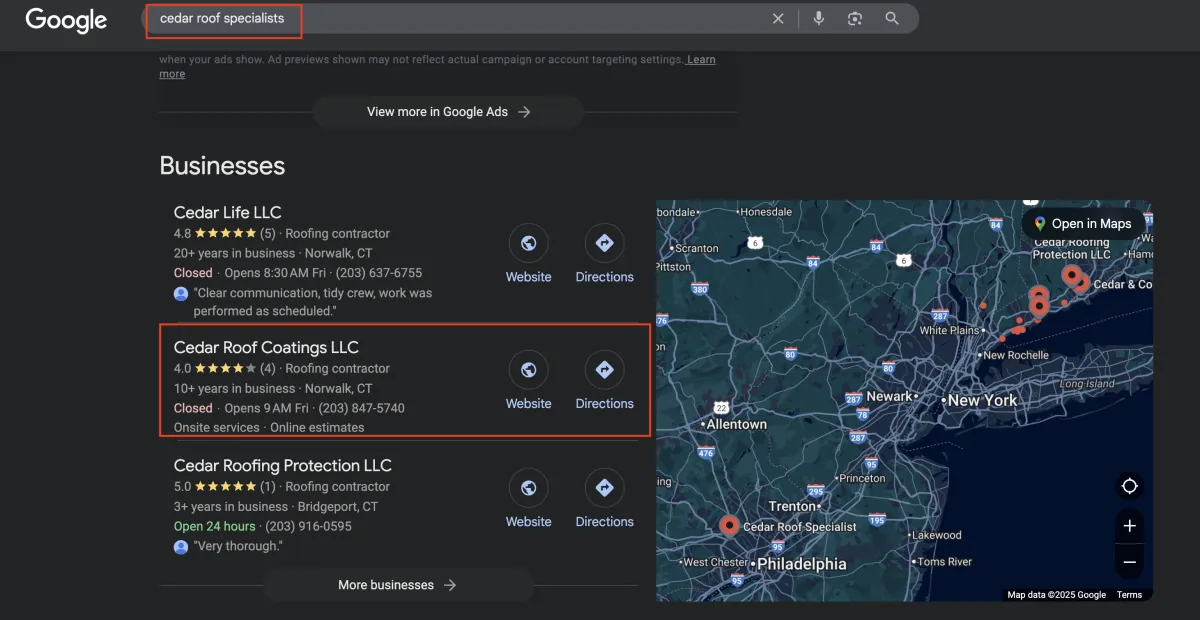Zoom in on the map
The image size is (1200, 620).
(1129, 526)
